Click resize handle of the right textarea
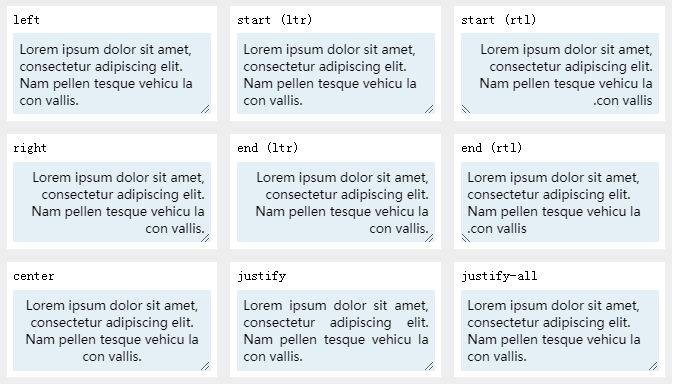The height and width of the screenshot is (385, 673). point(205,237)
